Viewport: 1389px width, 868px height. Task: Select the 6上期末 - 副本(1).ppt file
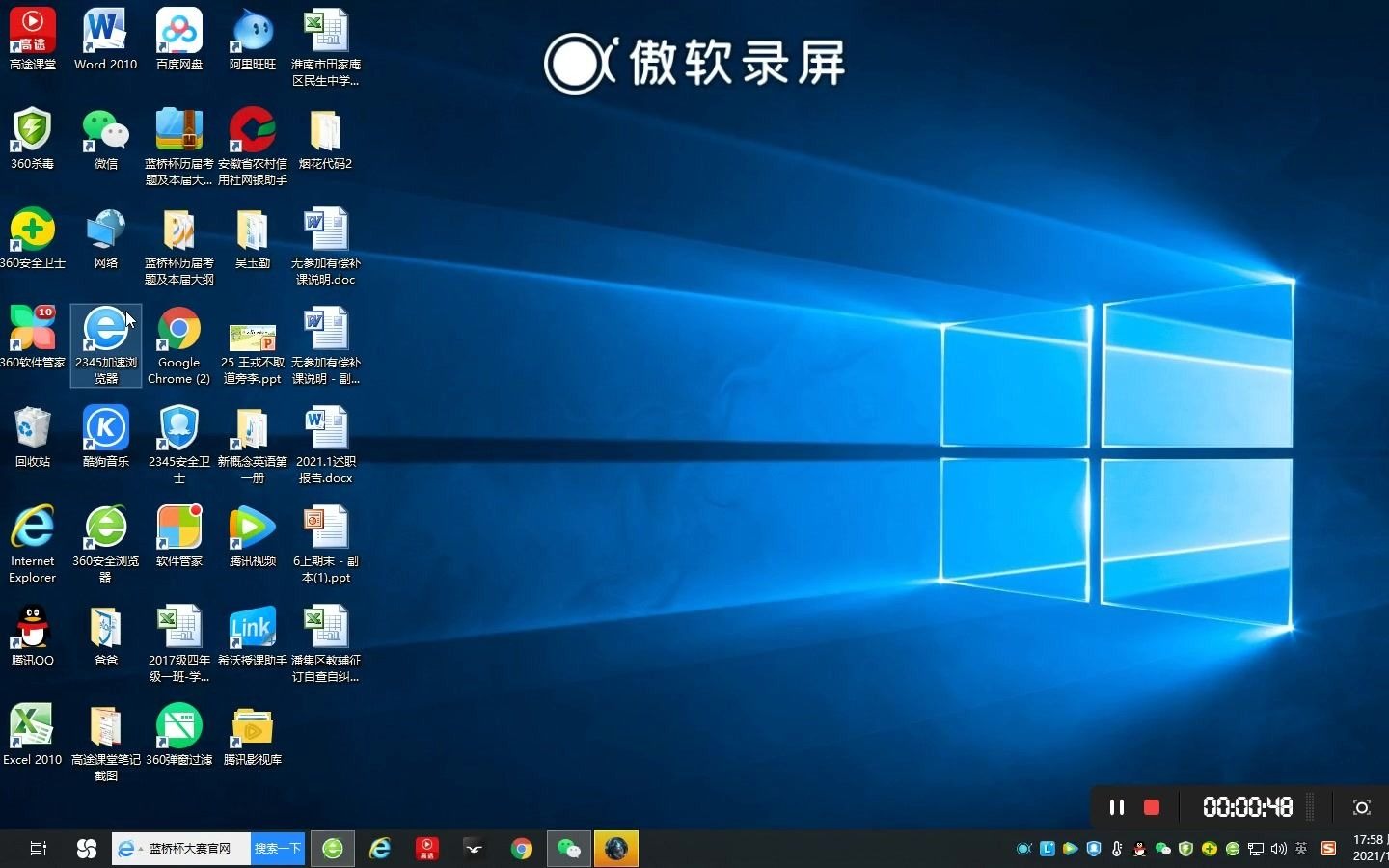(326, 544)
